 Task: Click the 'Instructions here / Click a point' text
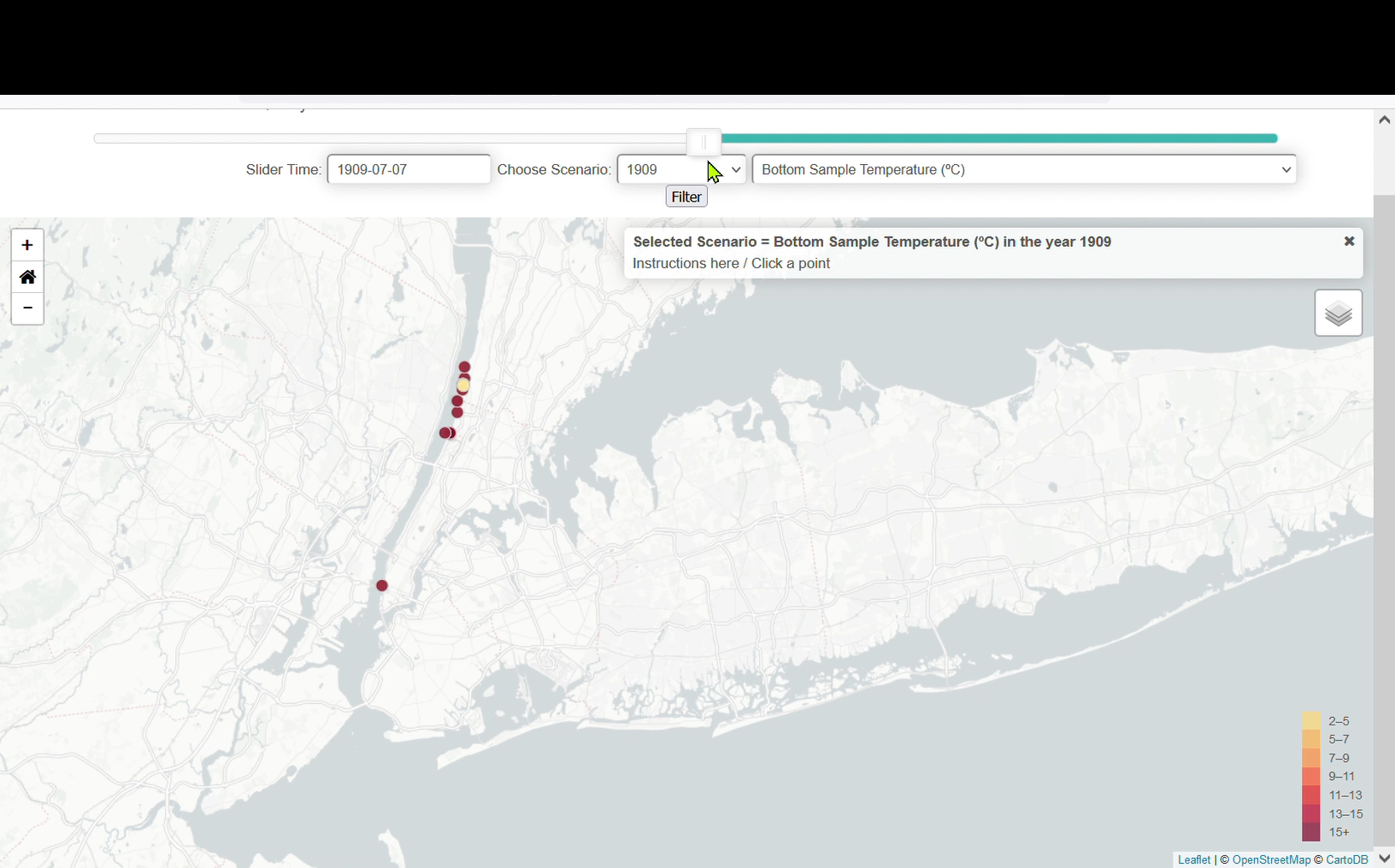(x=731, y=263)
